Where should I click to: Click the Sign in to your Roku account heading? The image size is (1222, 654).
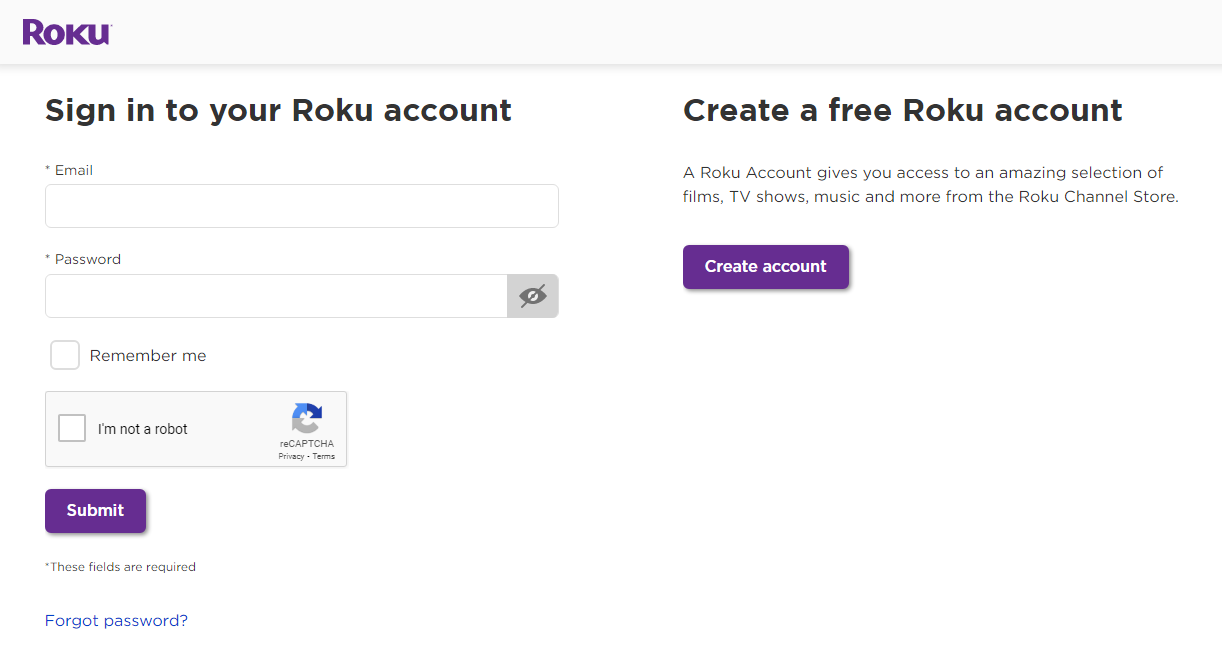click(x=278, y=110)
